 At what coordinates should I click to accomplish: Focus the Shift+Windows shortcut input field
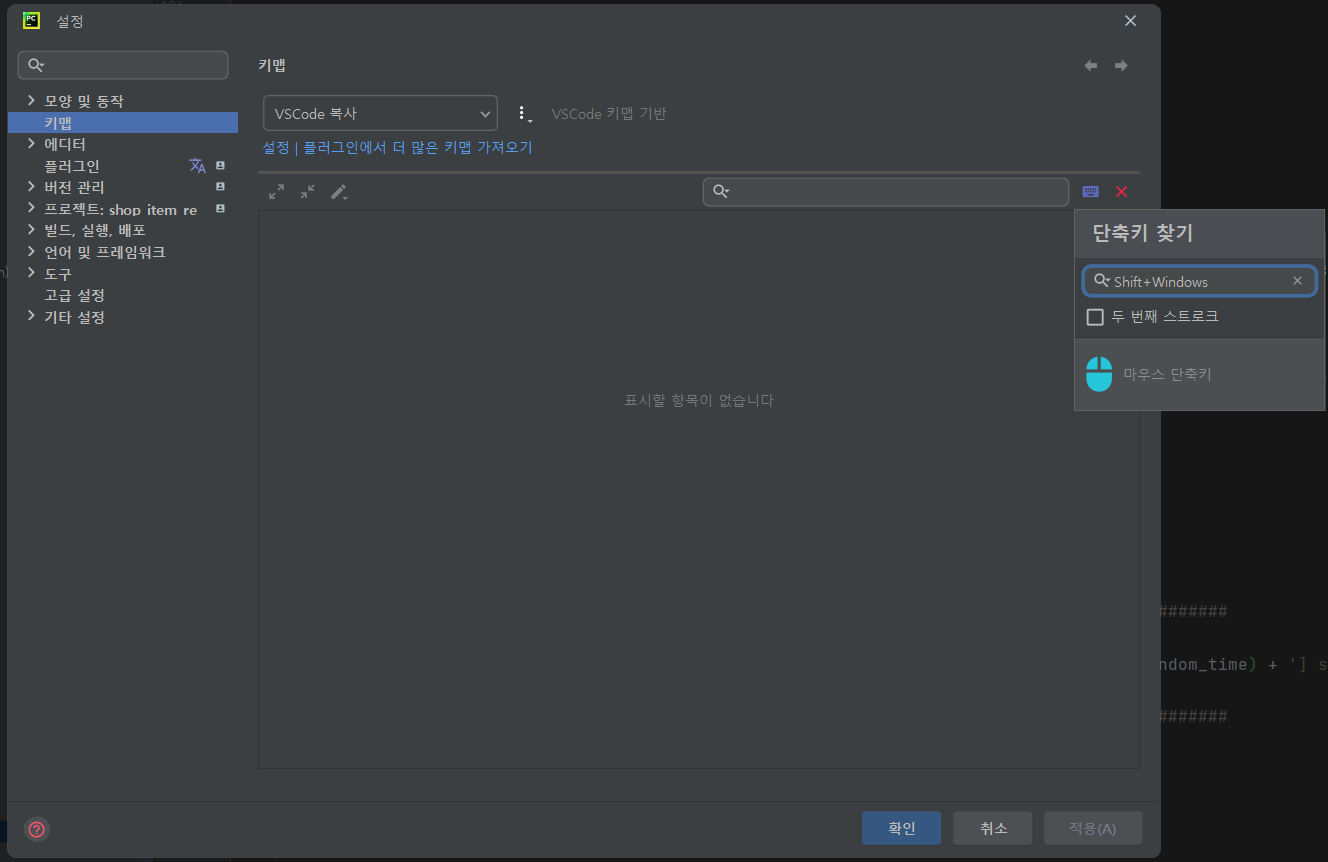click(1199, 281)
